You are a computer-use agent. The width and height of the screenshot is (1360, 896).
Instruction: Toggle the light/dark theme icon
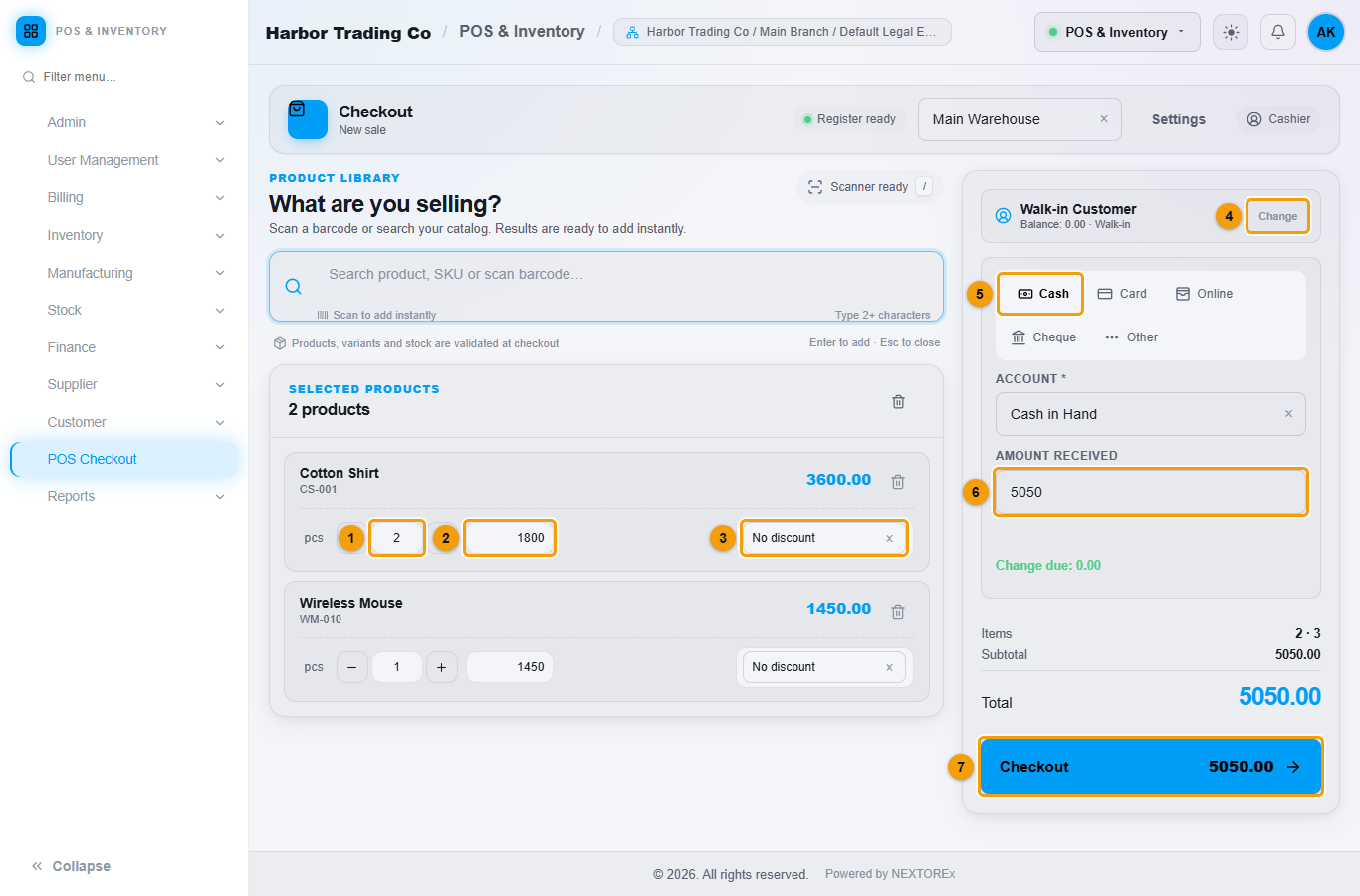(1231, 32)
